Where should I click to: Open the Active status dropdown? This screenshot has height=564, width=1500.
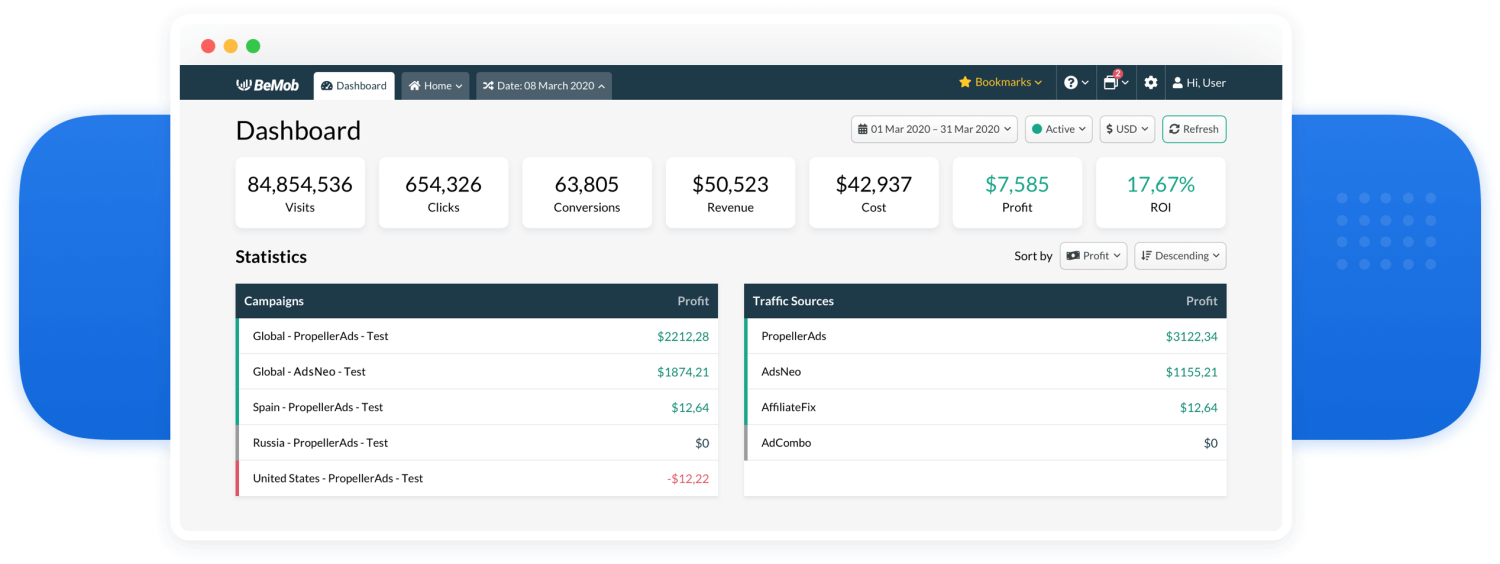click(x=1058, y=129)
